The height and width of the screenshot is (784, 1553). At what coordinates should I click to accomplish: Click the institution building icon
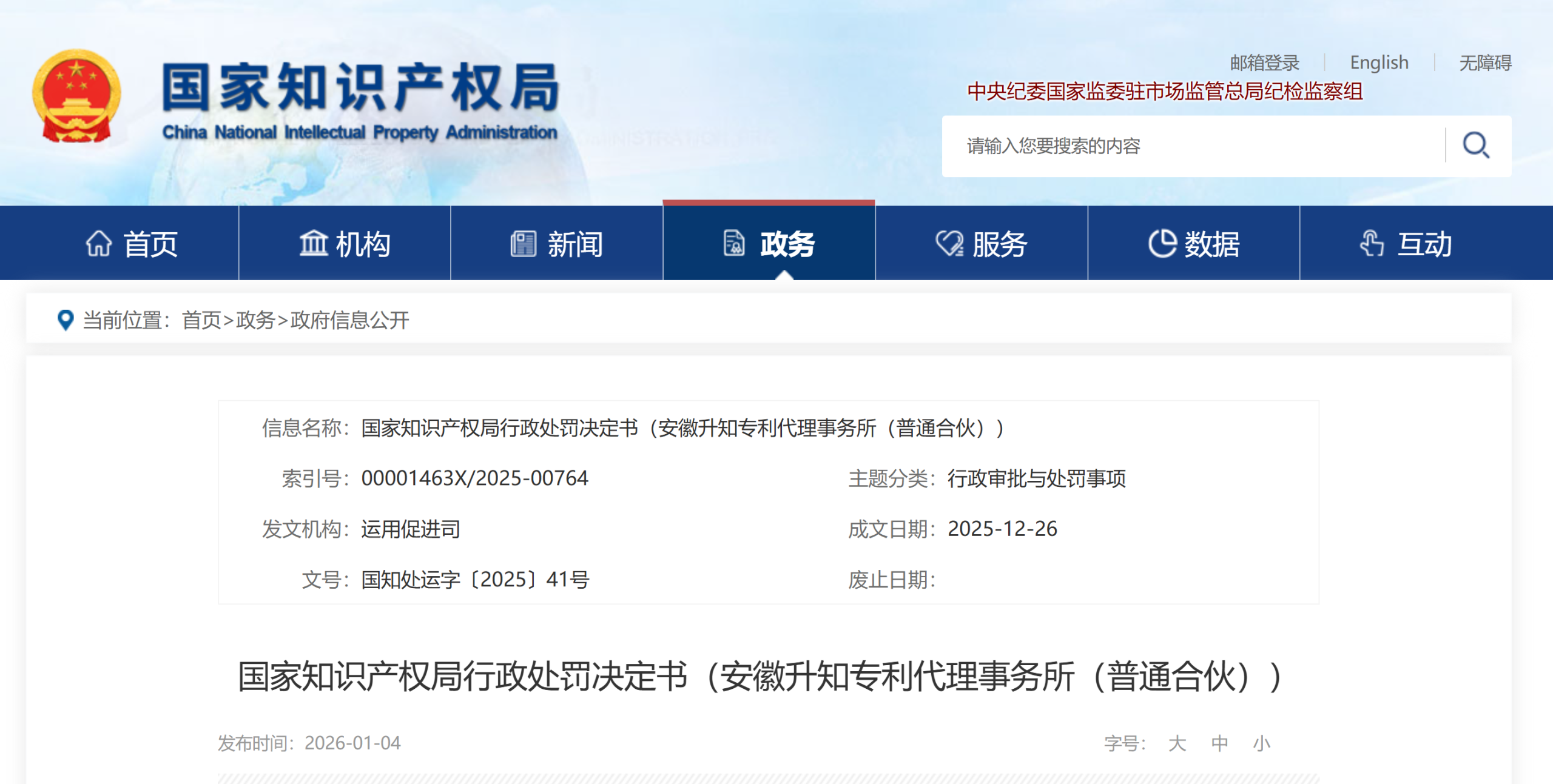pyautogui.click(x=314, y=244)
